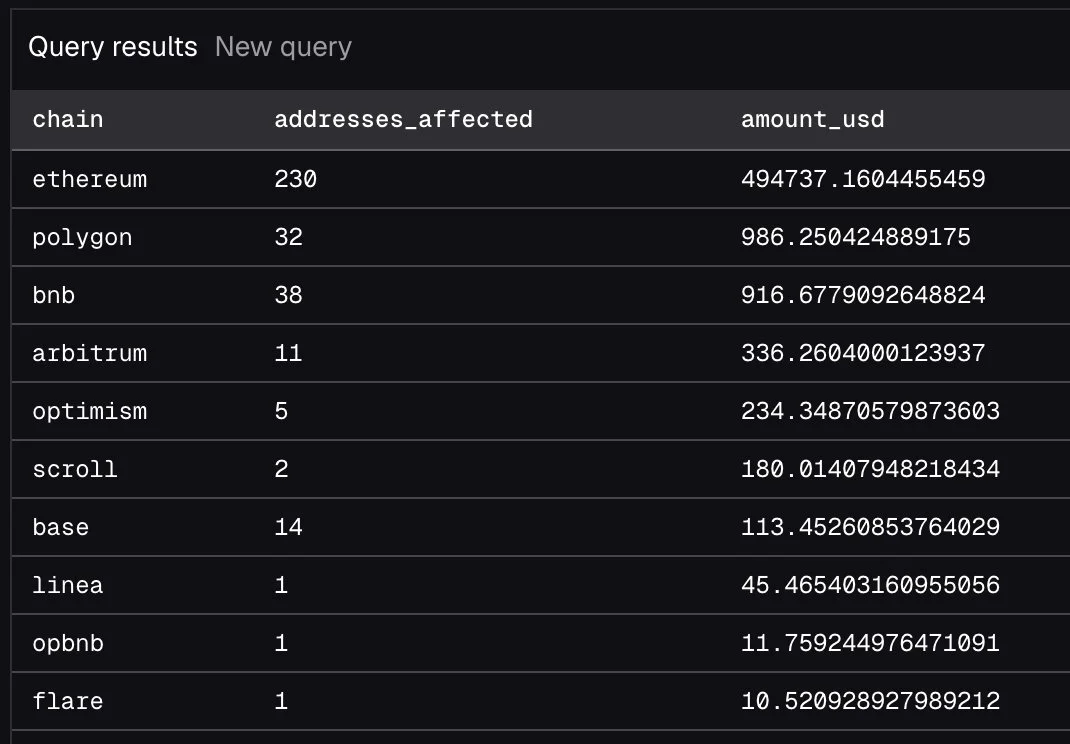This screenshot has height=744, width=1070.
Task: Select amount 494737.1604455459 in ethereum row
Action: click(863, 179)
